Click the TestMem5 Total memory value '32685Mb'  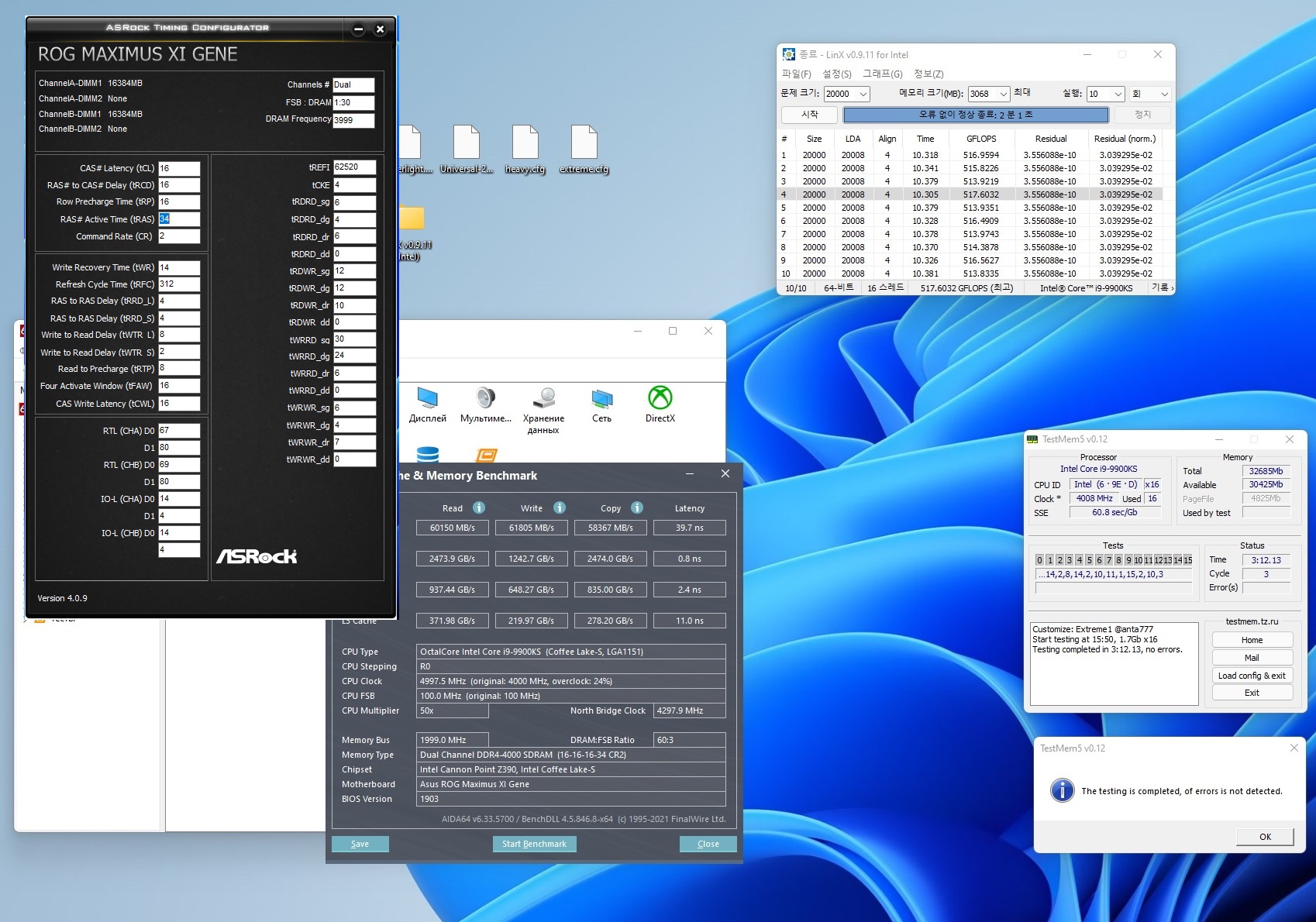tap(1266, 471)
